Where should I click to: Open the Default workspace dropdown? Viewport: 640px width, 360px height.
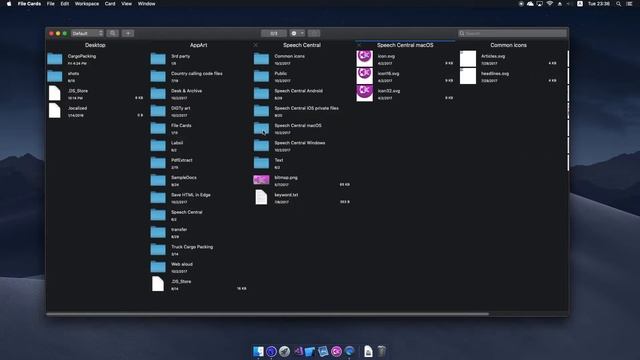coord(87,33)
